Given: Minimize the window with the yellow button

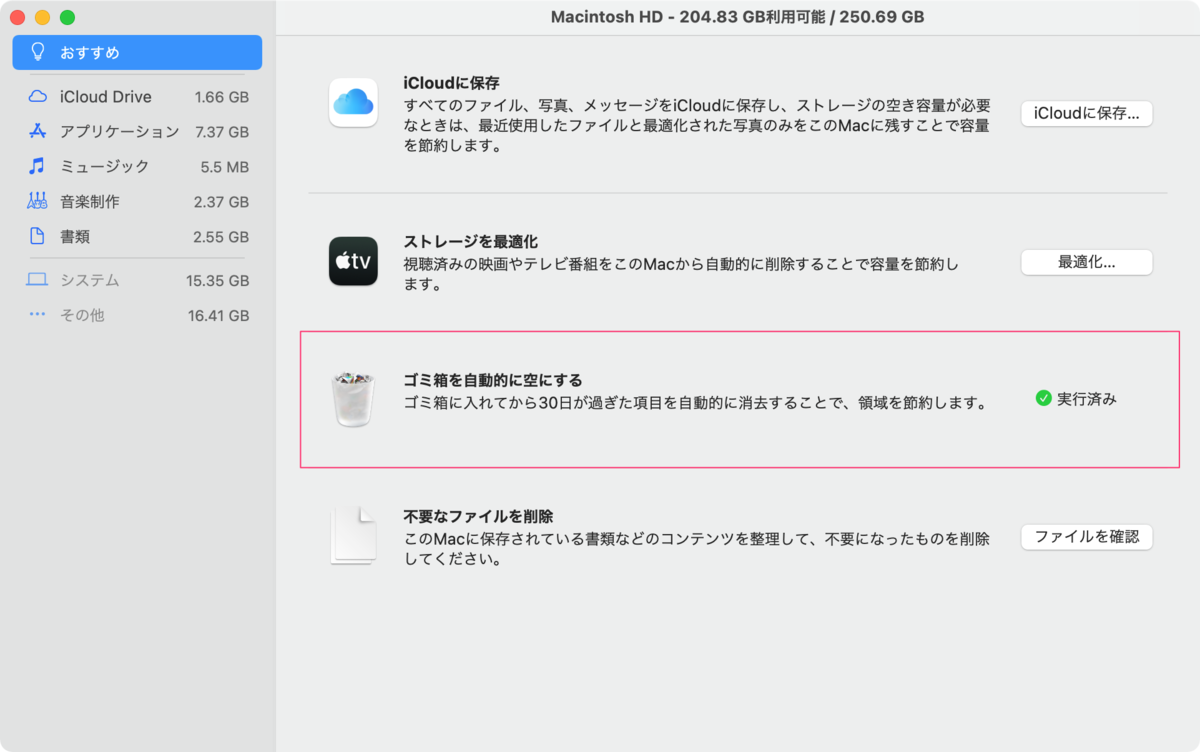Looking at the screenshot, I should click(42, 18).
